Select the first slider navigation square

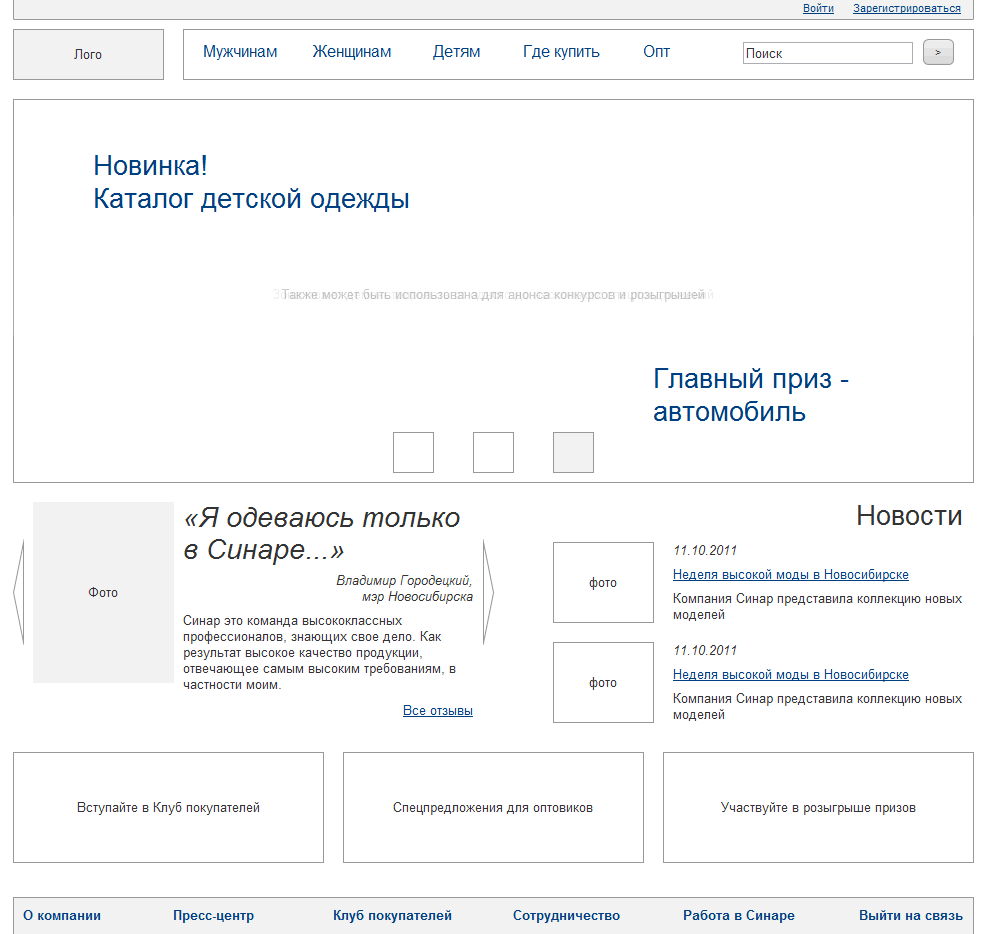pyautogui.click(x=413, y=452)
